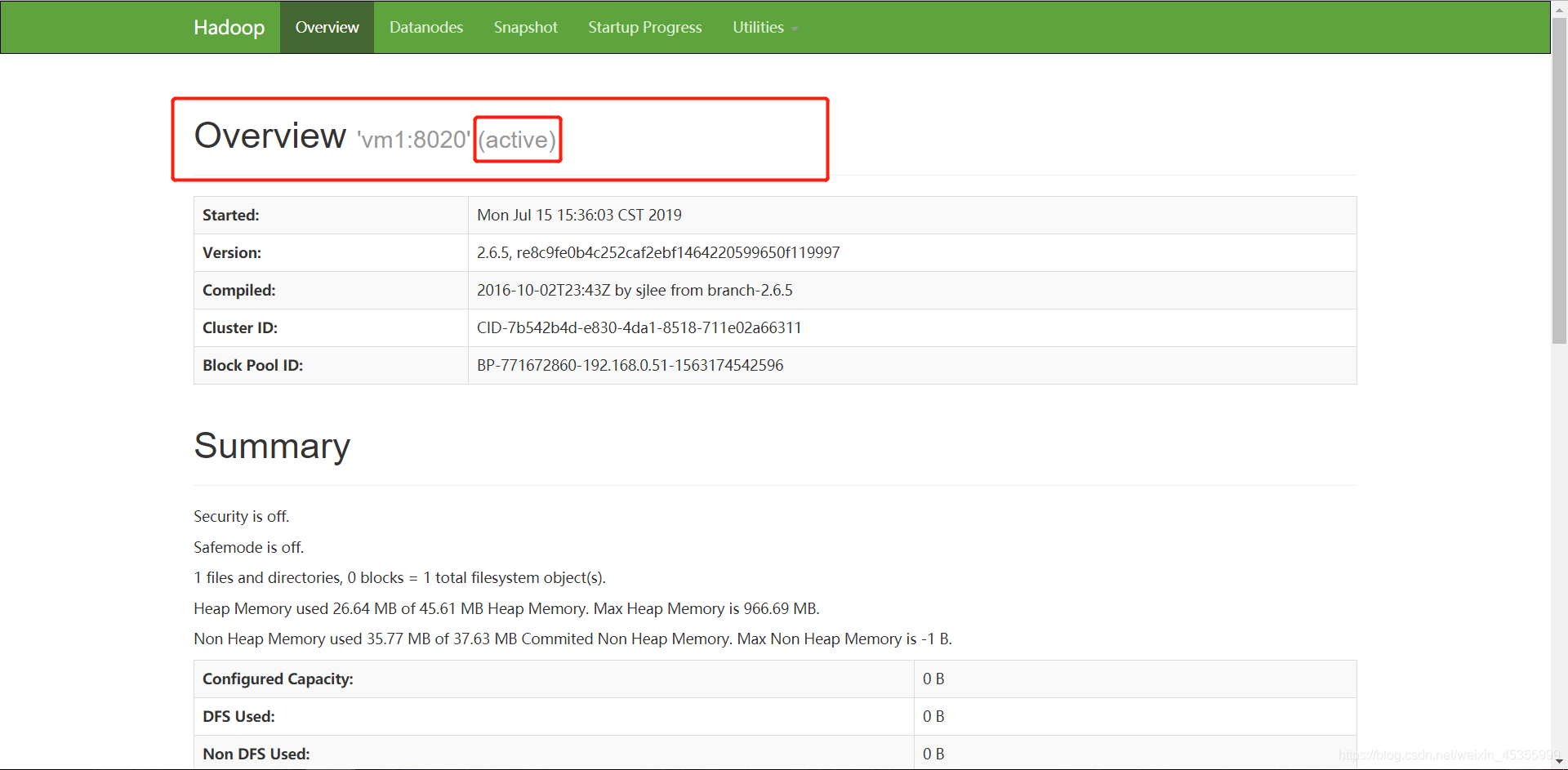Click the Non DFS Used 0 B value

pyautogui.click(x=933, y=754)
